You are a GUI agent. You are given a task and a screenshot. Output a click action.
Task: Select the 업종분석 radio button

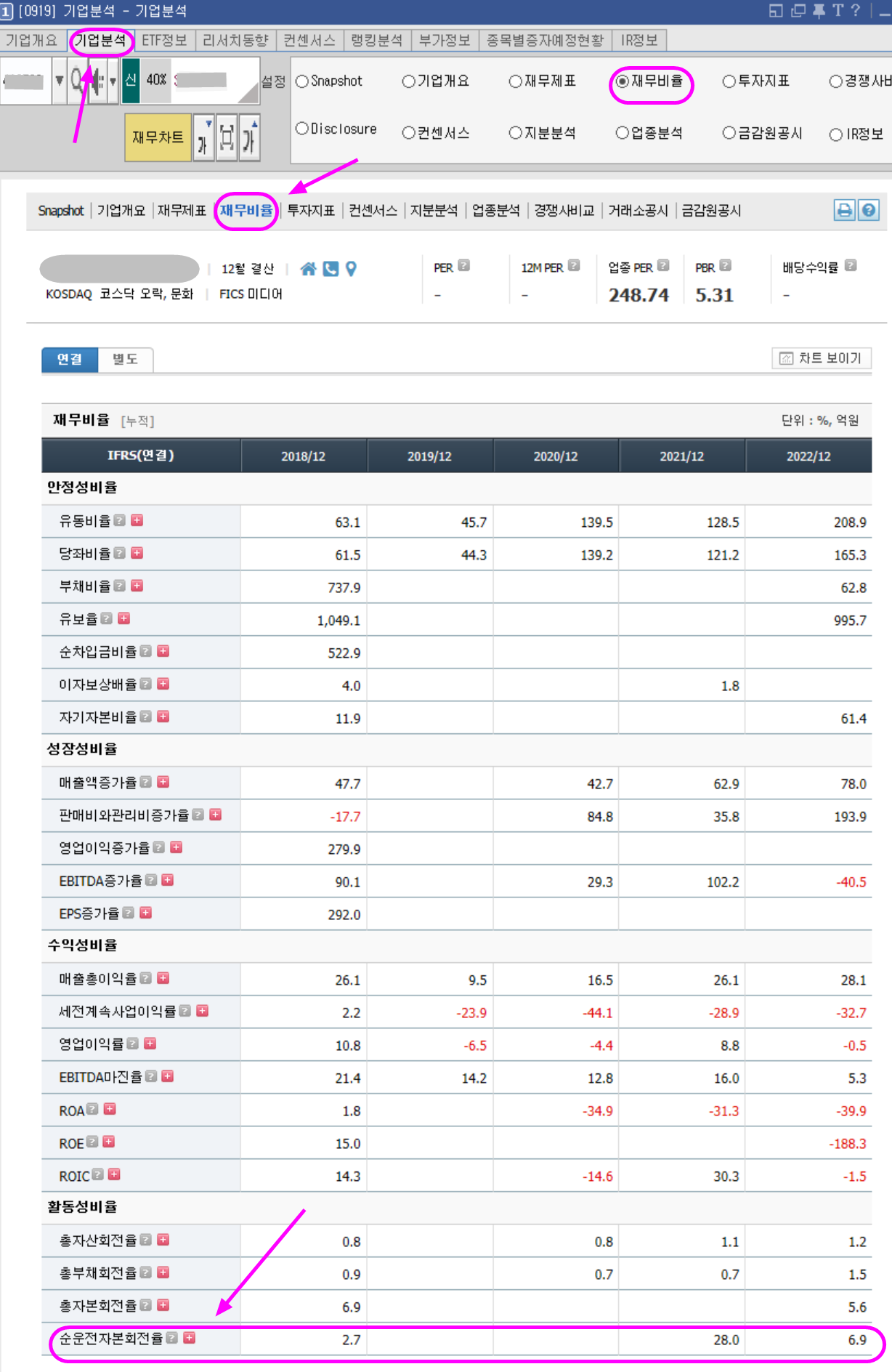[x=622, y=133]
